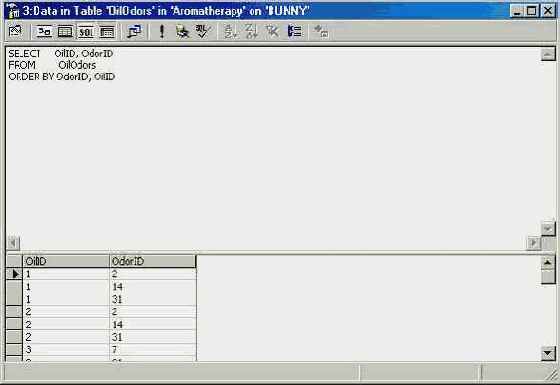Click row selector for OilID 3, OdorID 7 row
The height and width of the screenshot is (385, 560).
coord(14,349)
